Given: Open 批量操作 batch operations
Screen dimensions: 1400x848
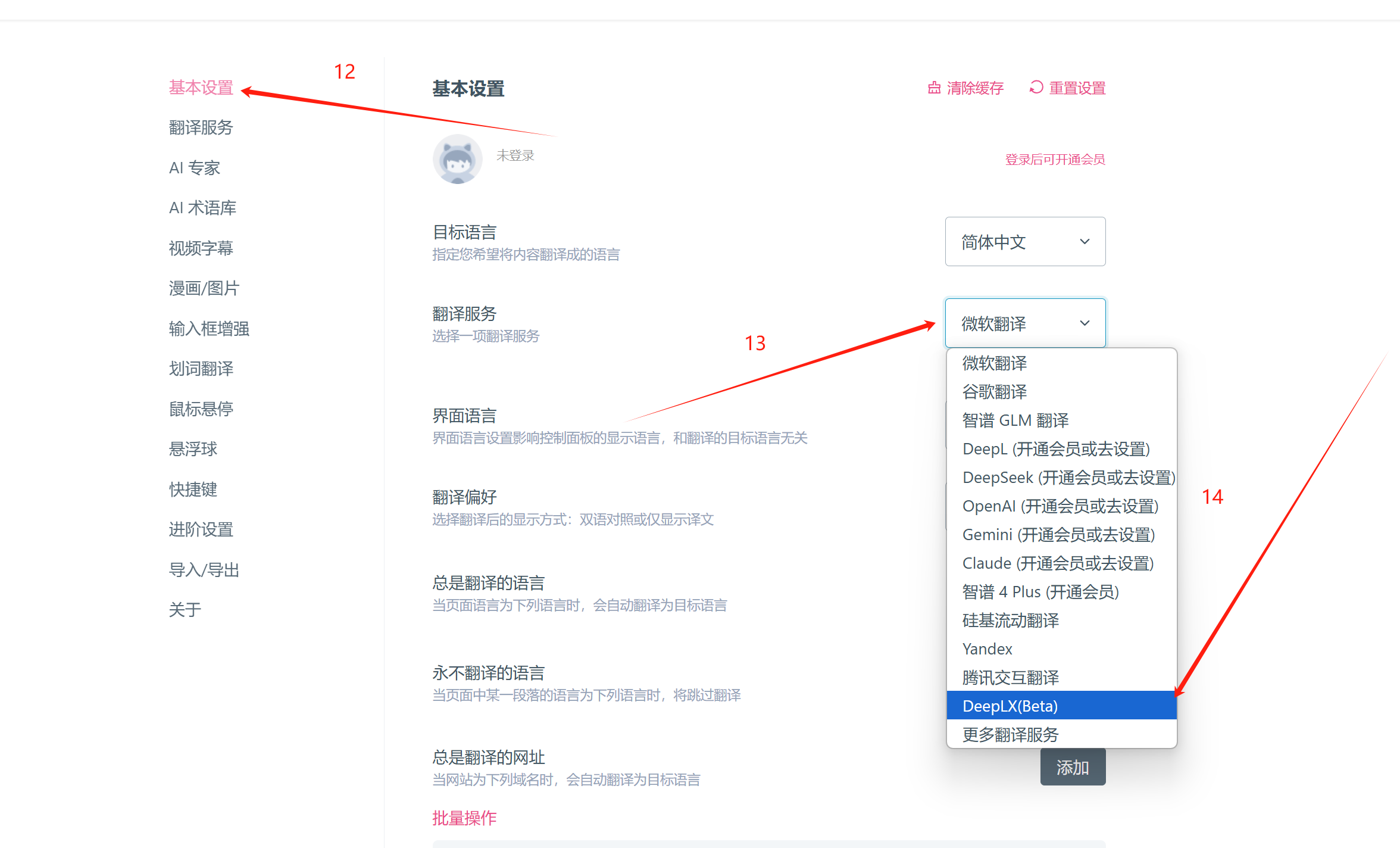Looking at the screenshot, I should (464, 818).
